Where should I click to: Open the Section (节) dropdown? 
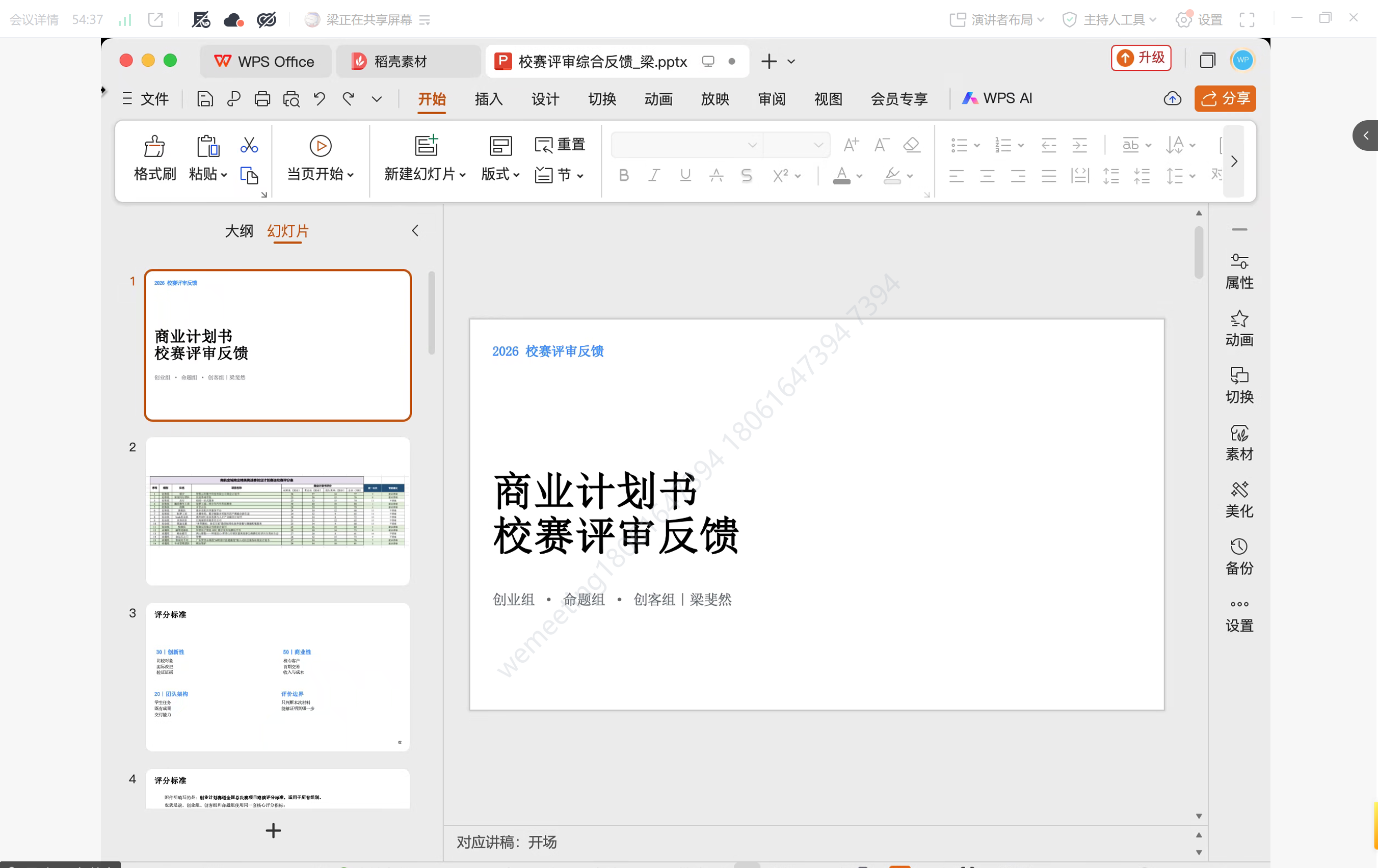tap(560, 175)
